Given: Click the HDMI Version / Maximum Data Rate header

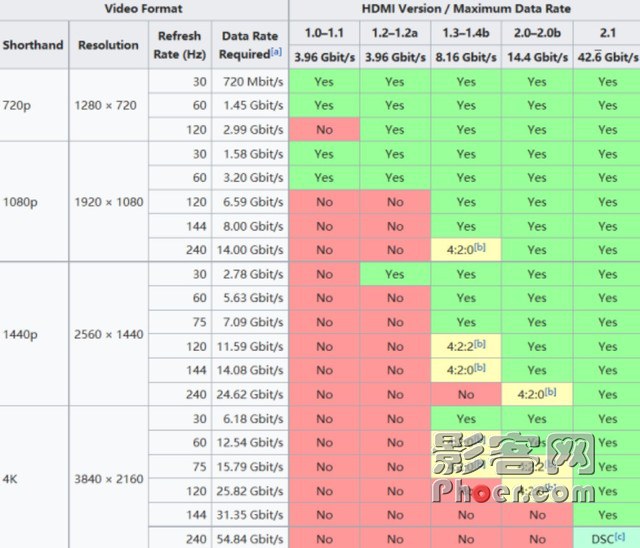Looking at the screenshot, I should tap(466, 9).
